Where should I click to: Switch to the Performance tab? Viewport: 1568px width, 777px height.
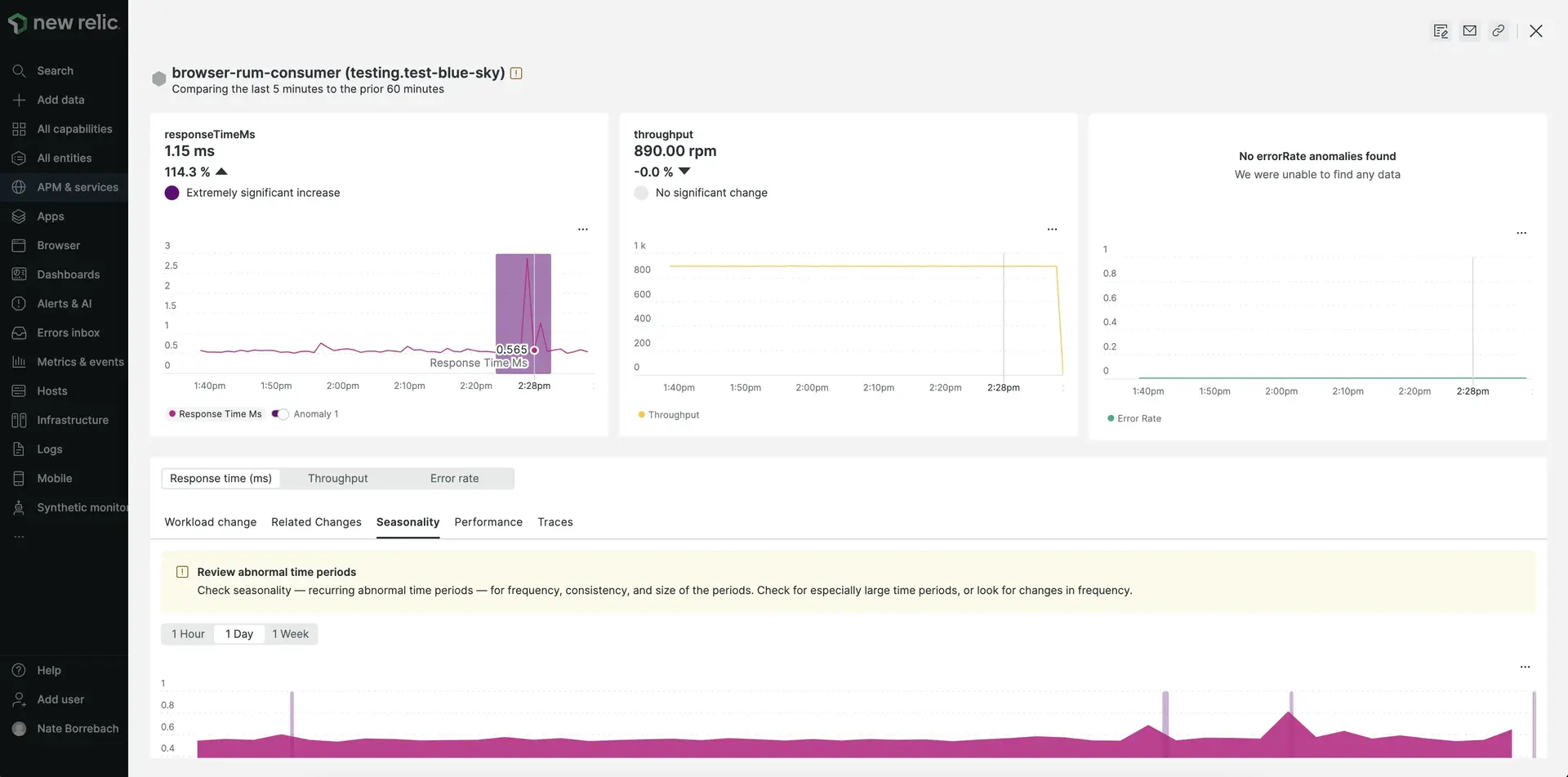click(488, 522)
